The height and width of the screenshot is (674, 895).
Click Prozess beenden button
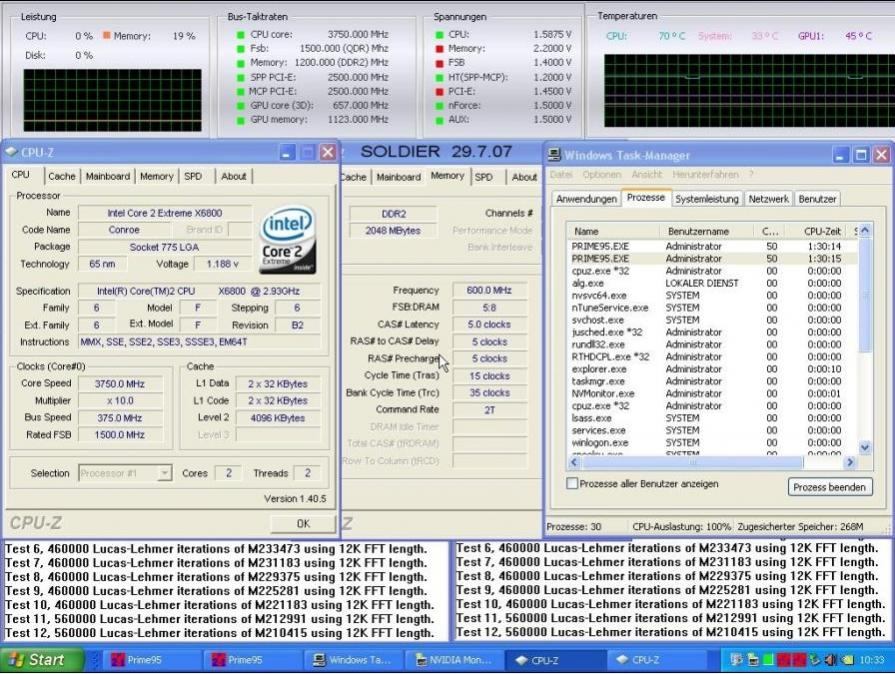coord(829,487)
